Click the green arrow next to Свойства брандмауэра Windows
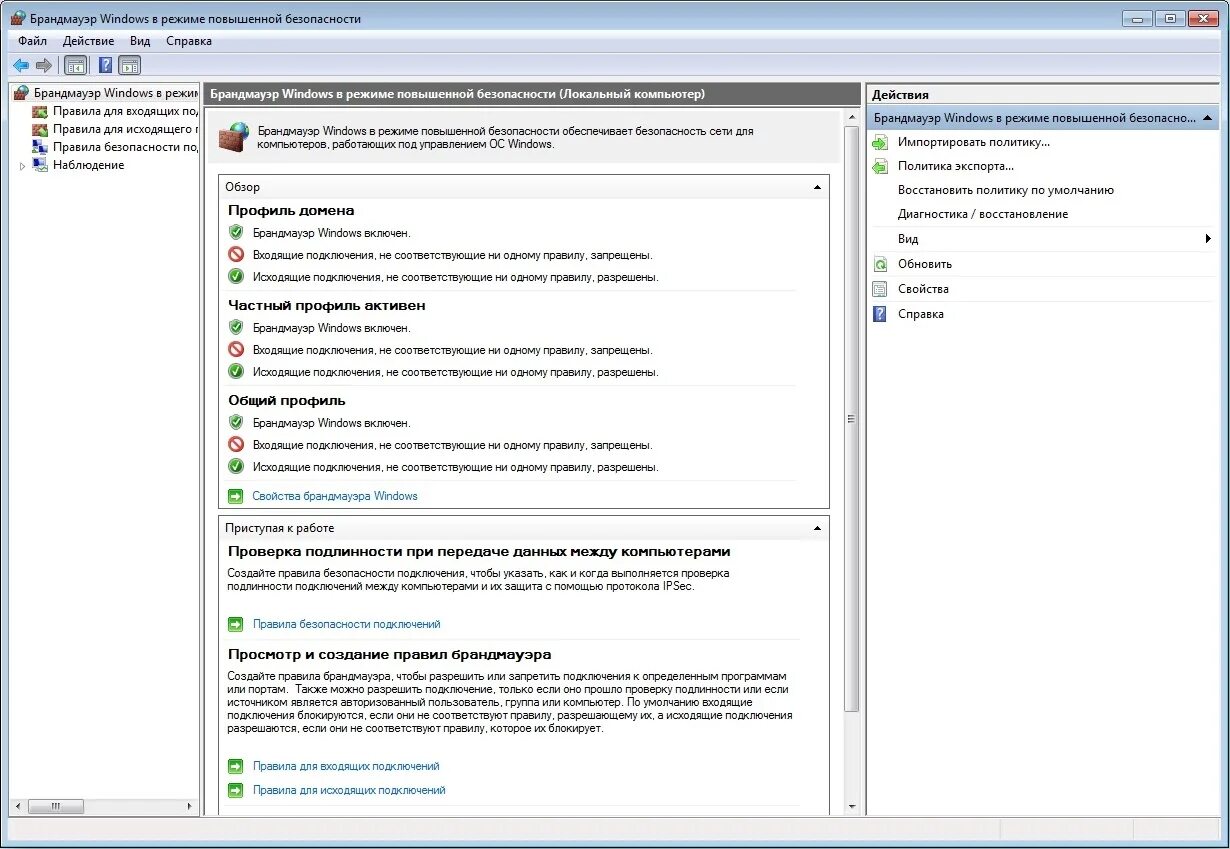Image resolution: width=1230 pixels, height=849 pixels. tap(236, 496)
